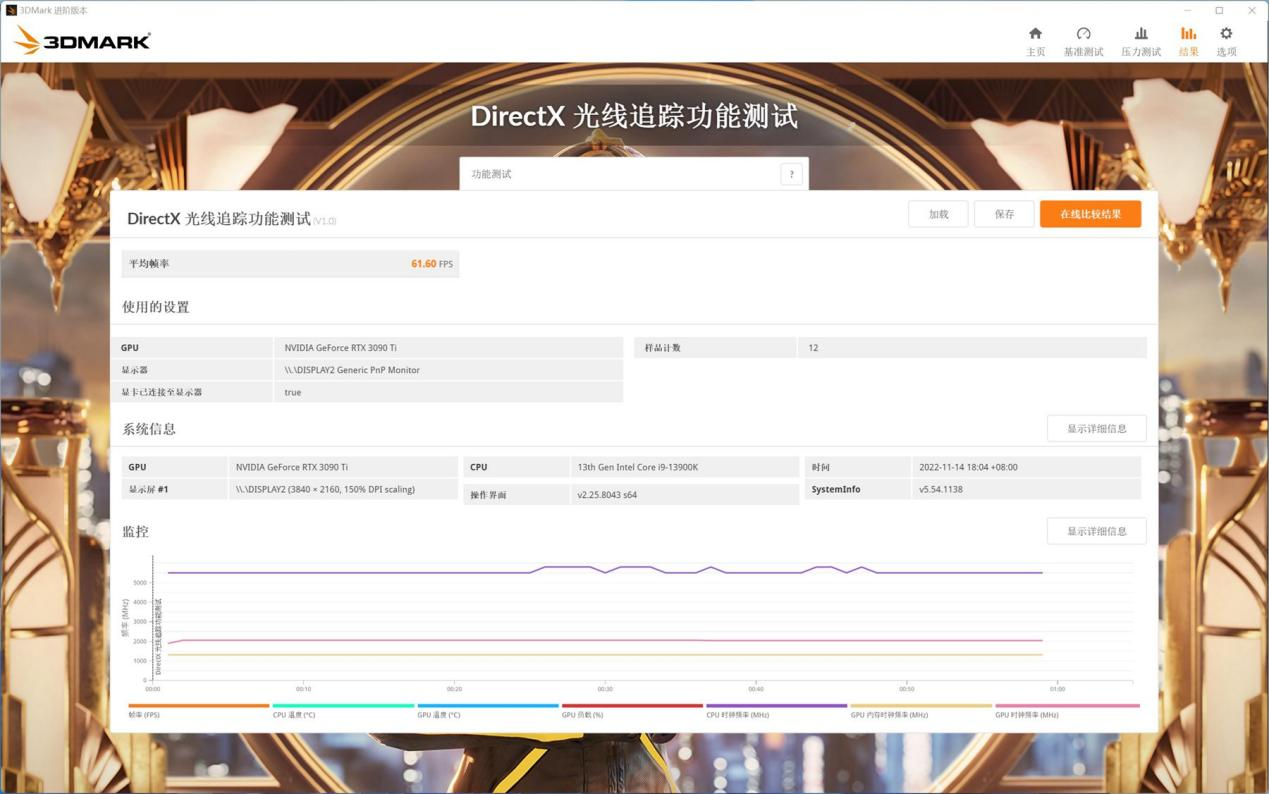1269x794 pixels.
Task: Click the 保存 save button
Action: [x=1004, y=214]
